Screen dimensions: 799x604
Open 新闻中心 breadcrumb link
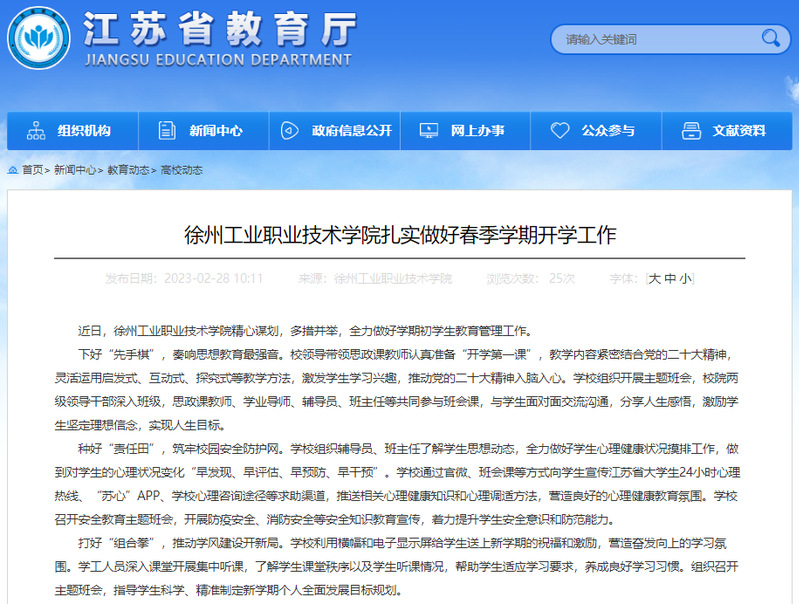coord(75,170)
